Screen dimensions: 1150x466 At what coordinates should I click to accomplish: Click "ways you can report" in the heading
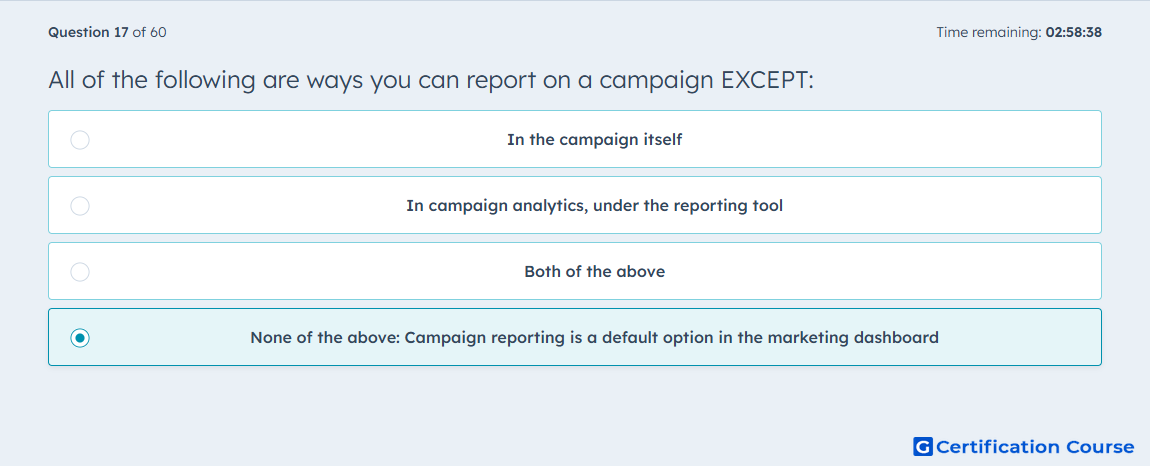click(422, 79)
